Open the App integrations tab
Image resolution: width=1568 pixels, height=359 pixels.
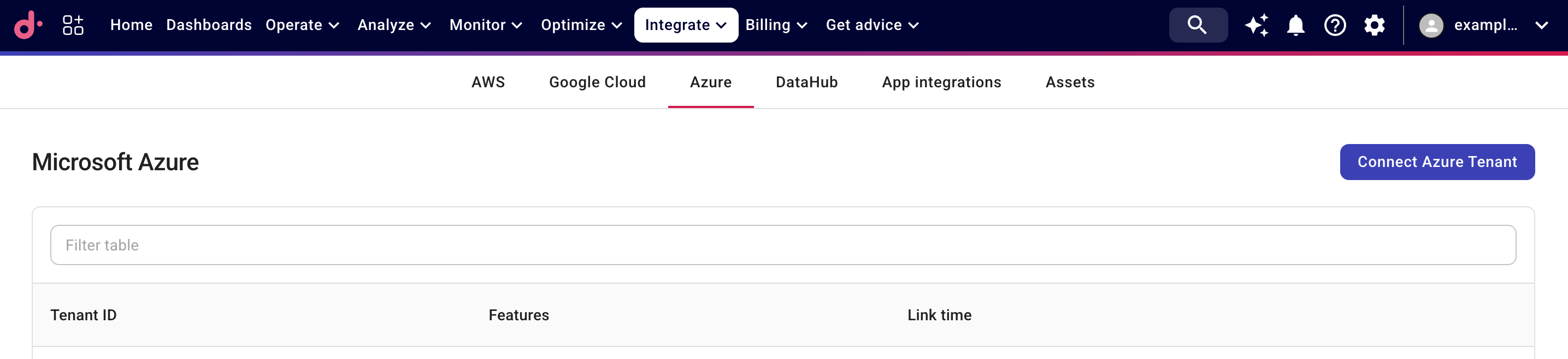(941, 82)
